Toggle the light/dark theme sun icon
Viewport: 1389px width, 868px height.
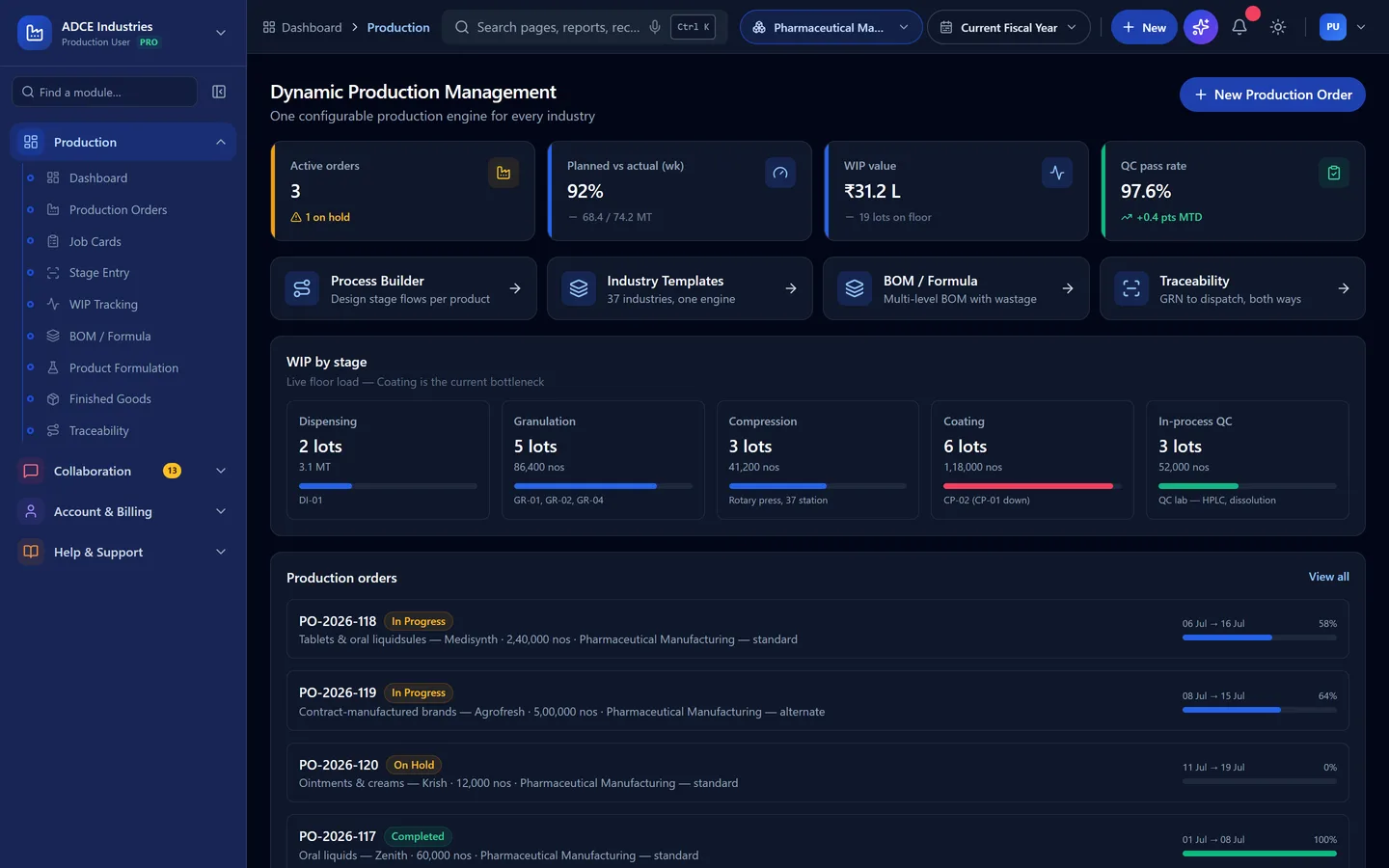(x=1278, y=27)
